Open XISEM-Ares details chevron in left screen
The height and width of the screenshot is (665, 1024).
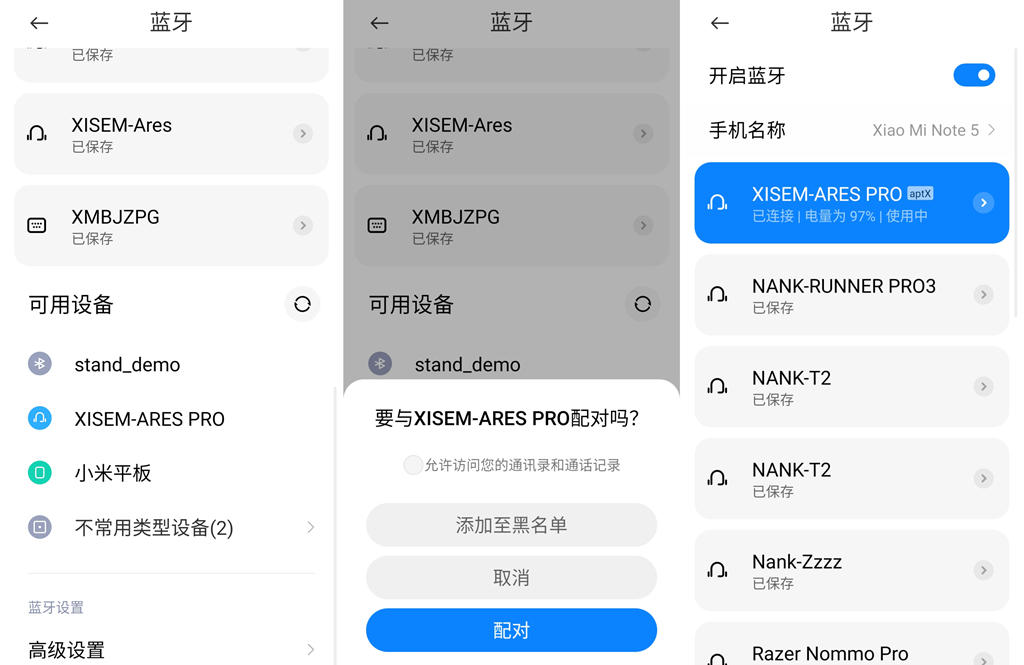(x=302, y=133)
